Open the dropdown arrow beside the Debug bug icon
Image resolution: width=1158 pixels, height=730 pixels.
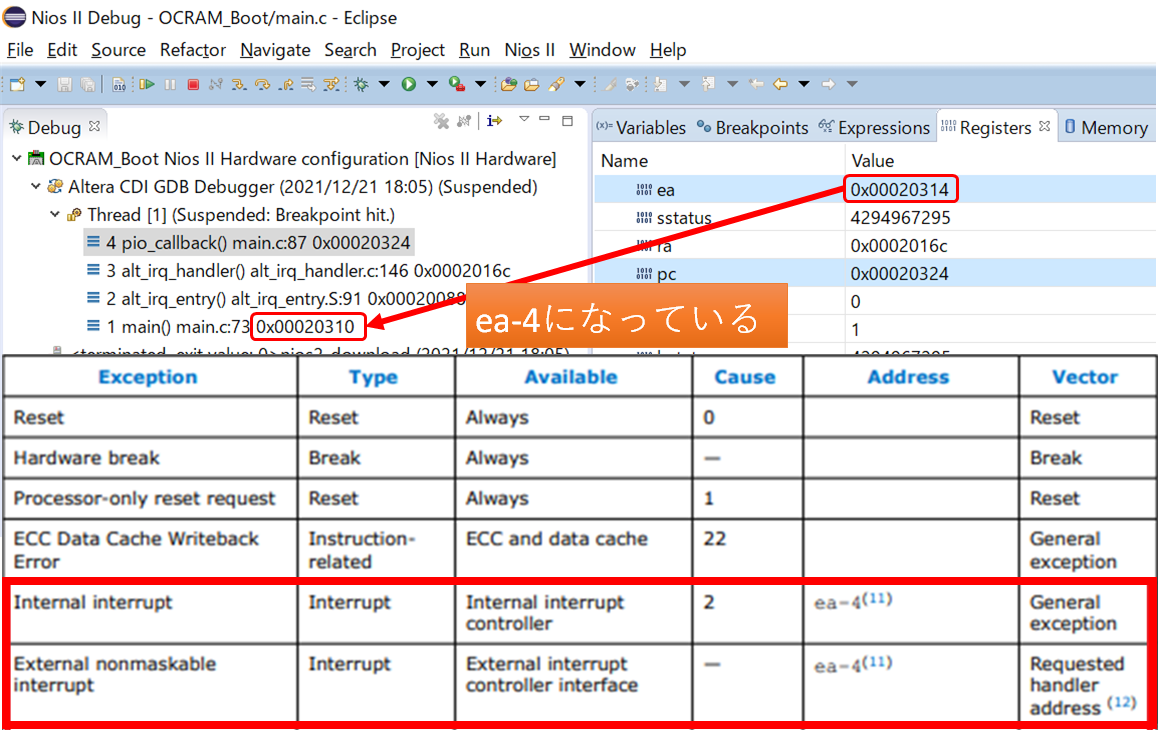pyautogui.click(x=384, y=85)
